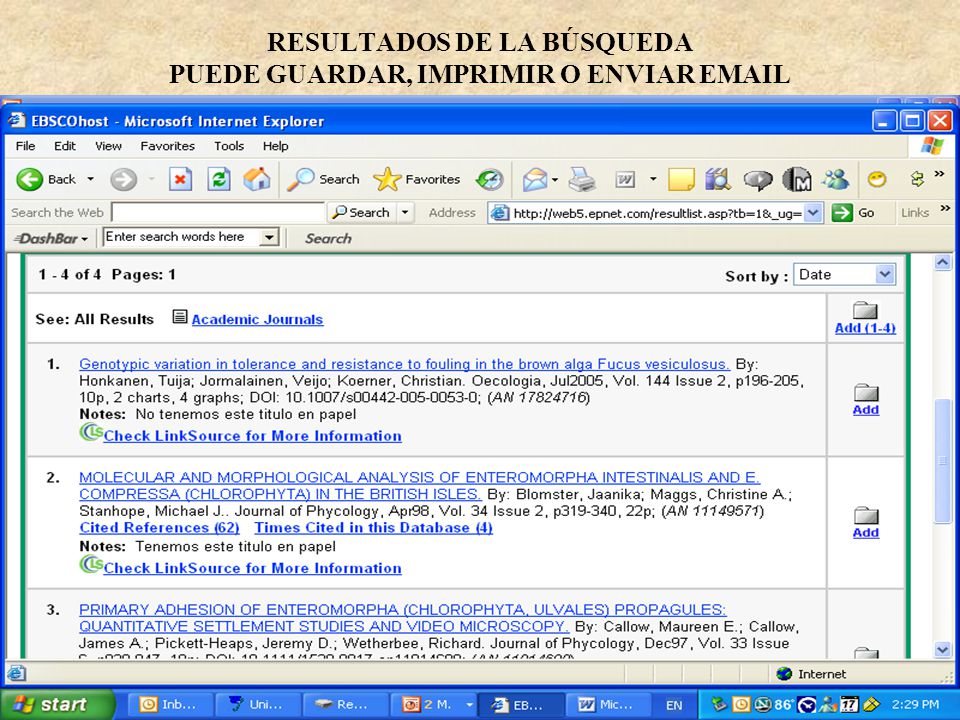The width and height of the screenshot is (960, 720).
Task: Click the vertical scrollbar thumb
Action: coord(942,461)
